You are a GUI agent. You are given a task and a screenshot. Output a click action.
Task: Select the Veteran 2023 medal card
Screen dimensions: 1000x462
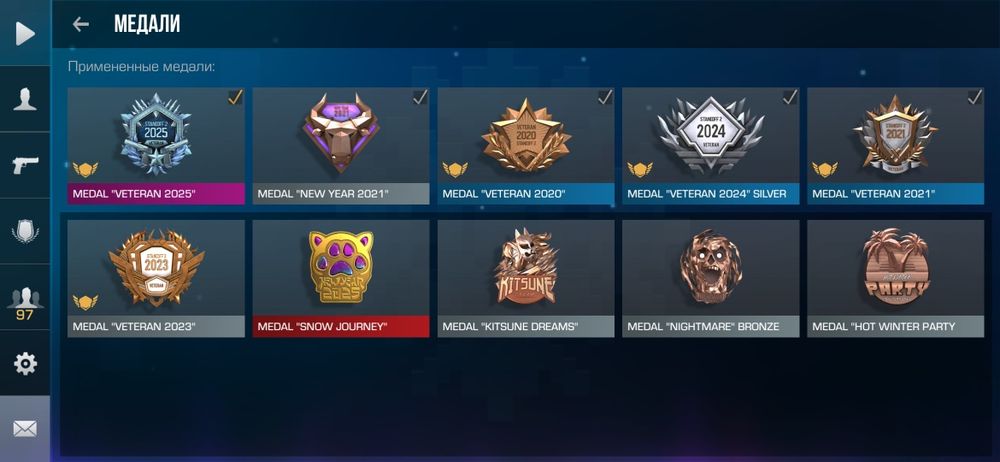click(x=156, y=278)
